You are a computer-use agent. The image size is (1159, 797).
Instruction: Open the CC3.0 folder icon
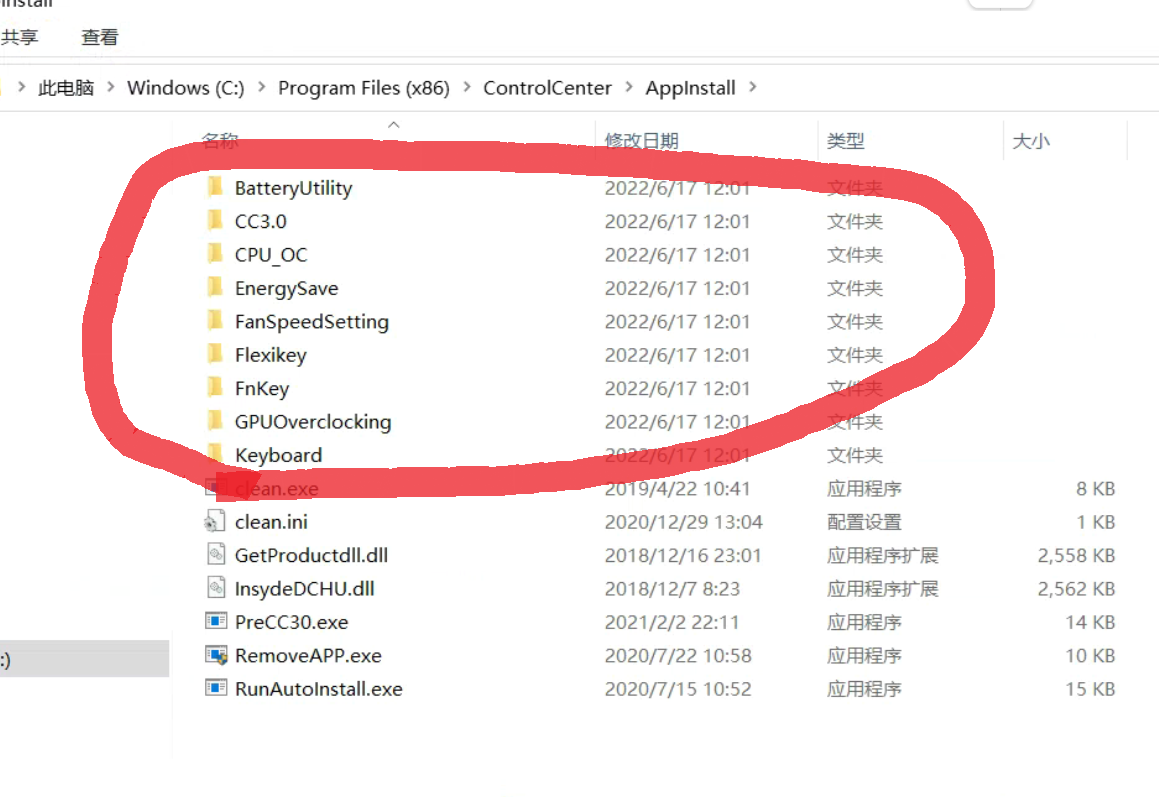(217, 221)
